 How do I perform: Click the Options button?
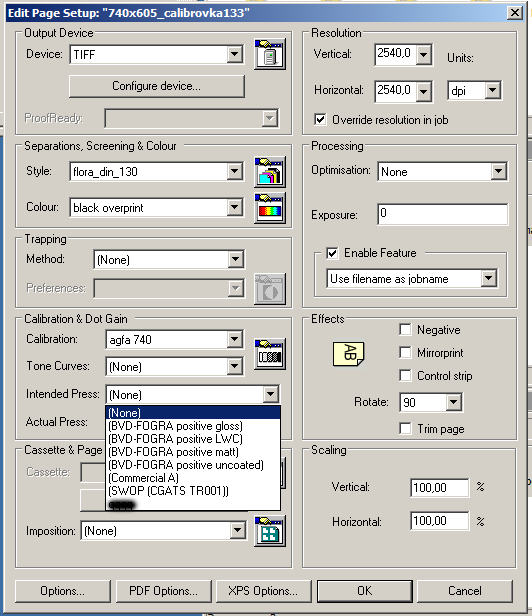pos(63,591)
